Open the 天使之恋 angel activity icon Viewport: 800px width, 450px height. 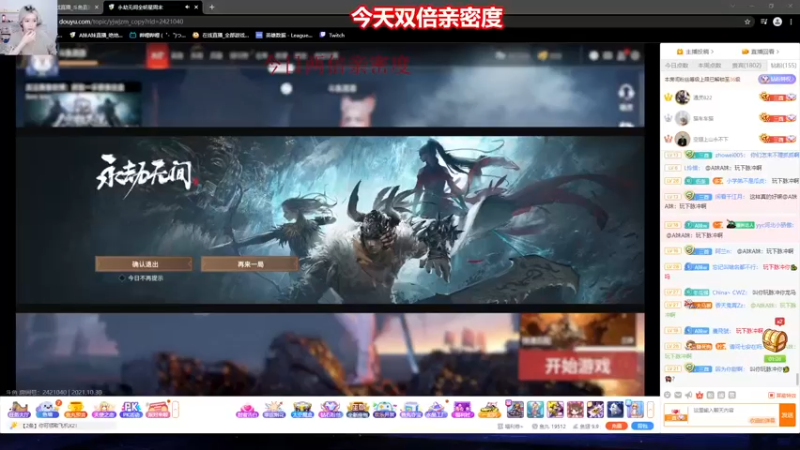pyautogui.click(x=104, y=410)
